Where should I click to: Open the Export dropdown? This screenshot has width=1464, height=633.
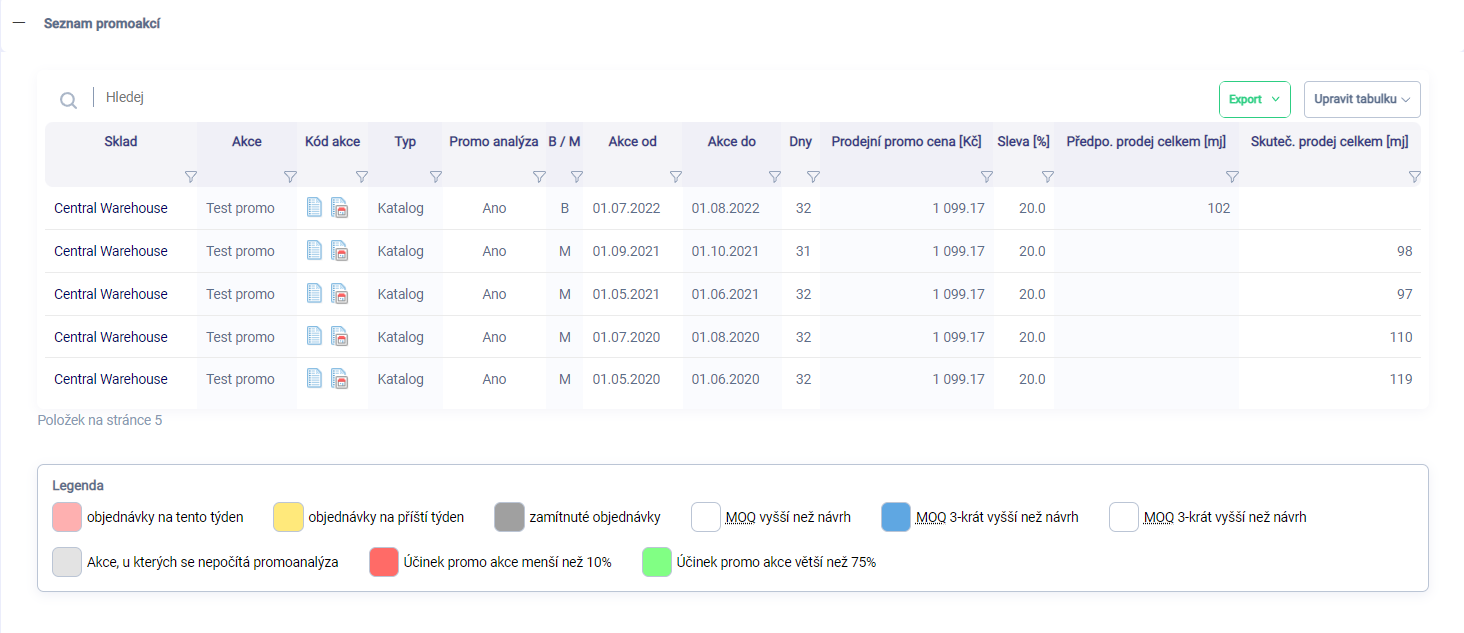click(x=1254, y=100)
